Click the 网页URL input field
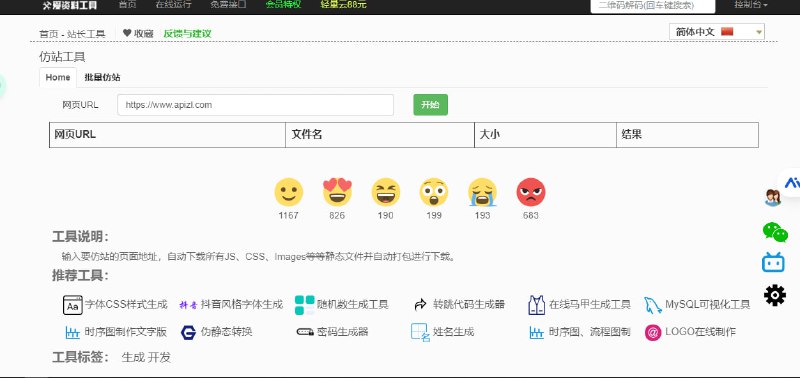 tap(256, 105)
